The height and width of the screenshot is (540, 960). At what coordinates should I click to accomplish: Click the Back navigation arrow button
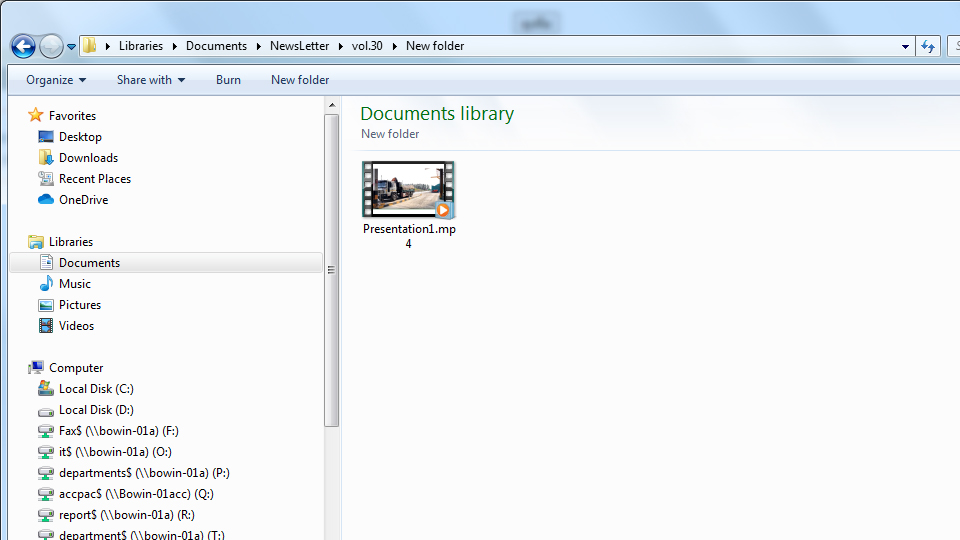pos(23,46)
